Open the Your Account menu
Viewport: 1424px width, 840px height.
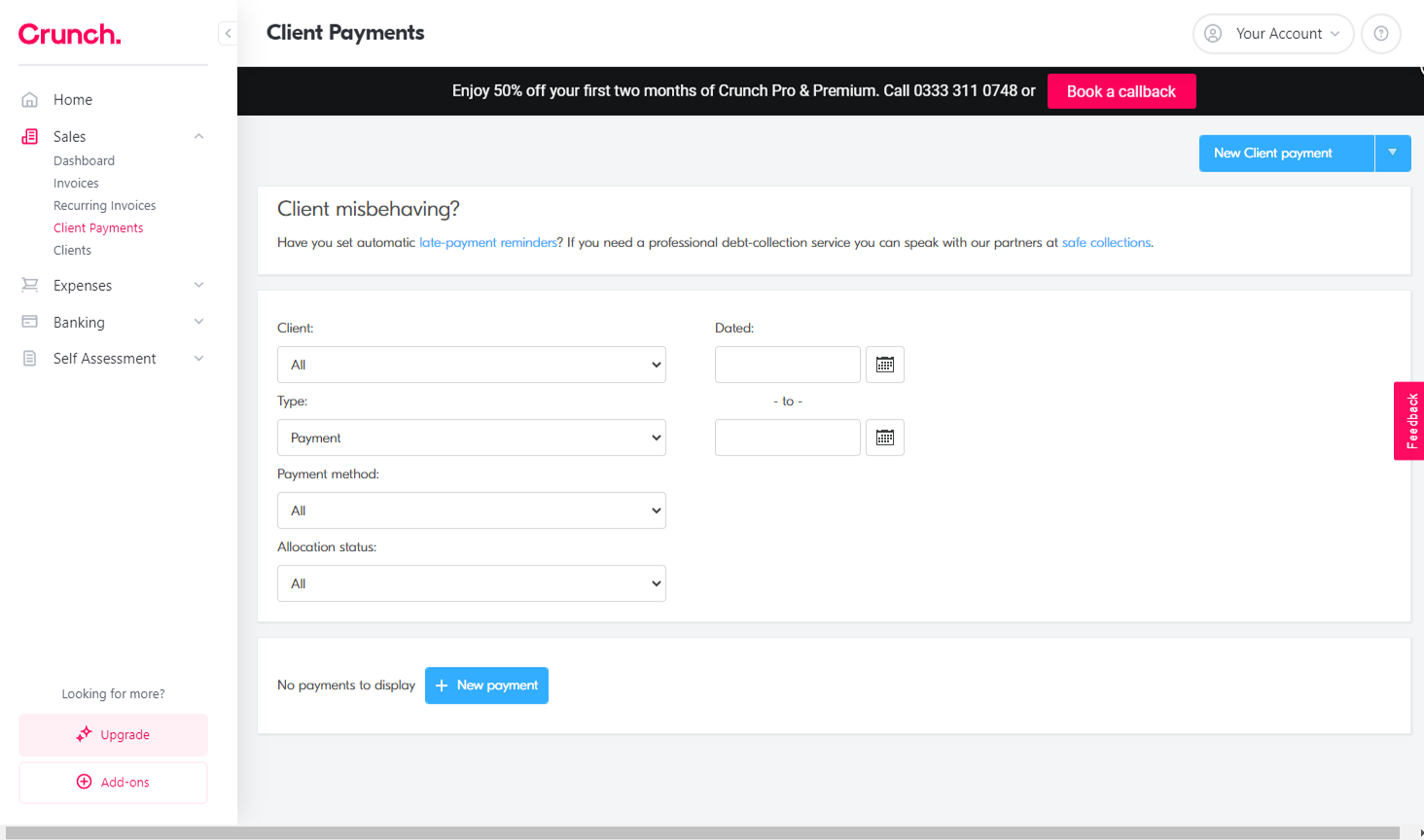pos(1272,33)
